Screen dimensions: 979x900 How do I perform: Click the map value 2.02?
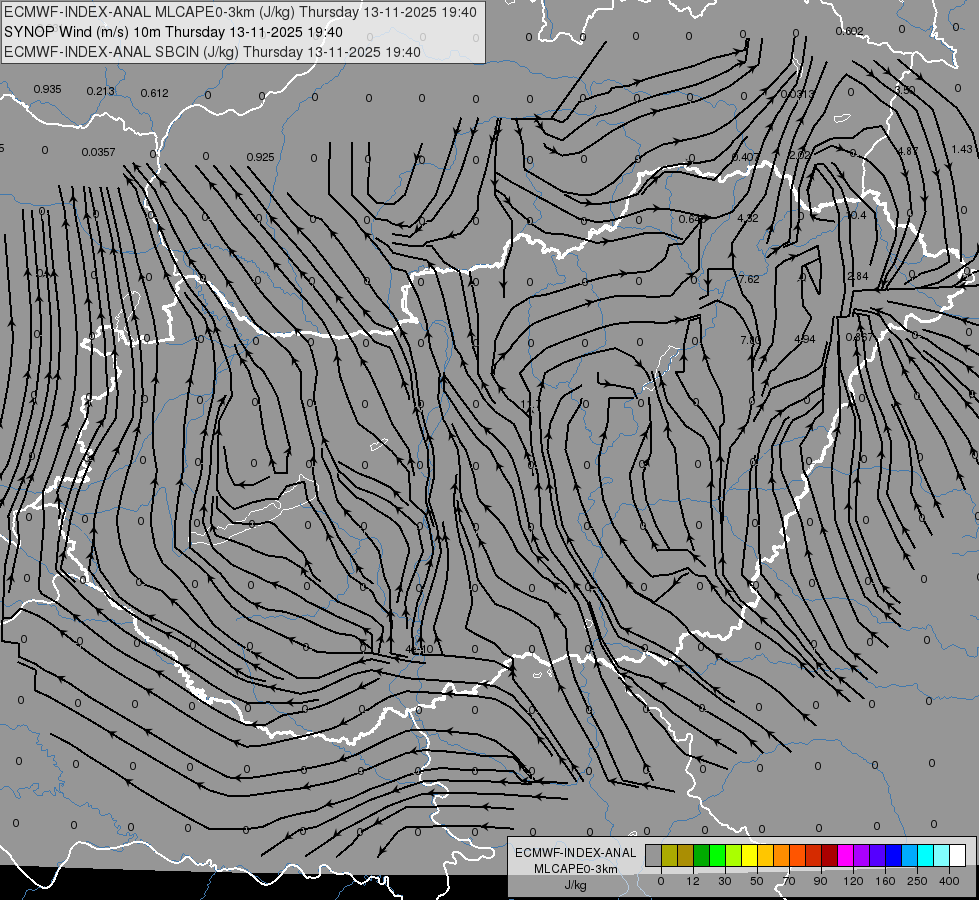[x=800, y=155]
